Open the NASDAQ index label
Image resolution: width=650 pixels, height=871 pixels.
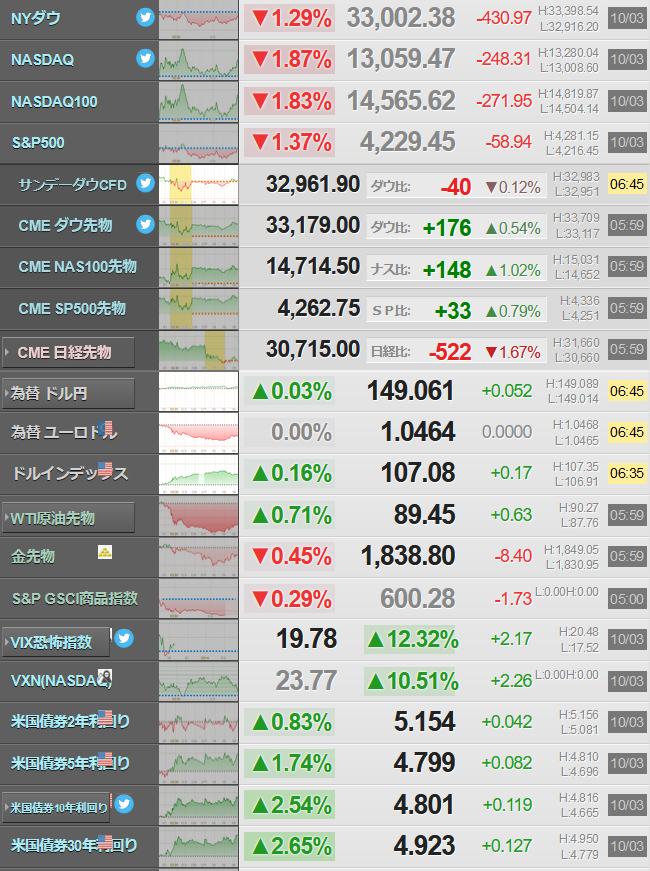(43, 59)
